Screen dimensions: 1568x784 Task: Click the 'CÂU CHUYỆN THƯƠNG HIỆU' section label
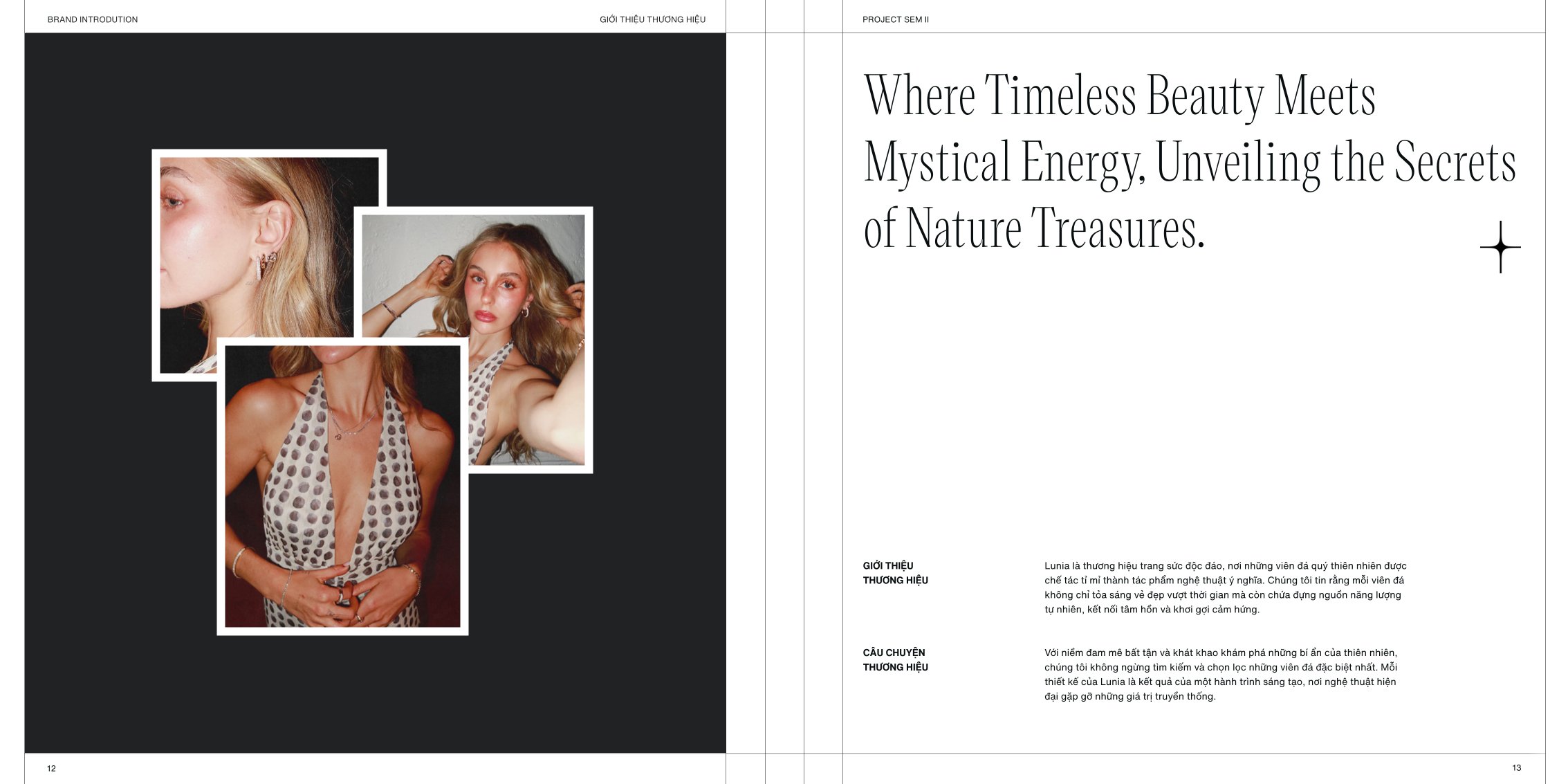coord(895,659)
